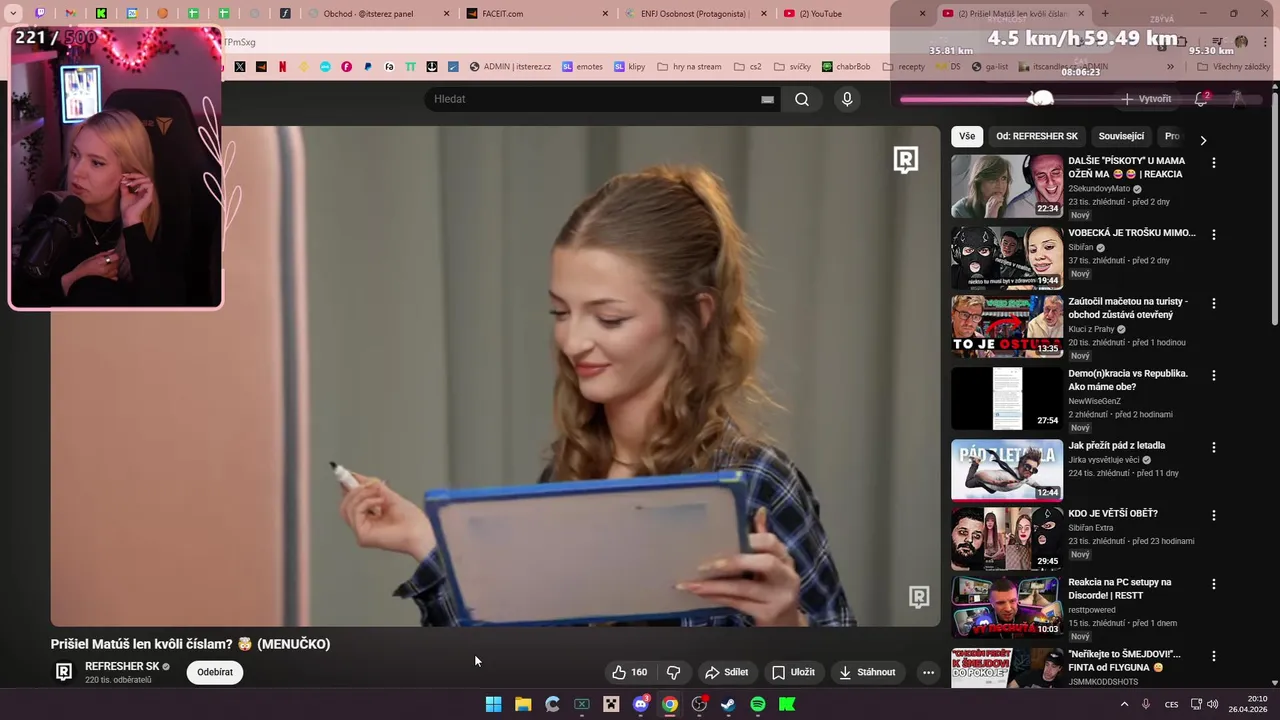Open the 'emotes' bookmark

pyautogui.click(x=582, y=67)
